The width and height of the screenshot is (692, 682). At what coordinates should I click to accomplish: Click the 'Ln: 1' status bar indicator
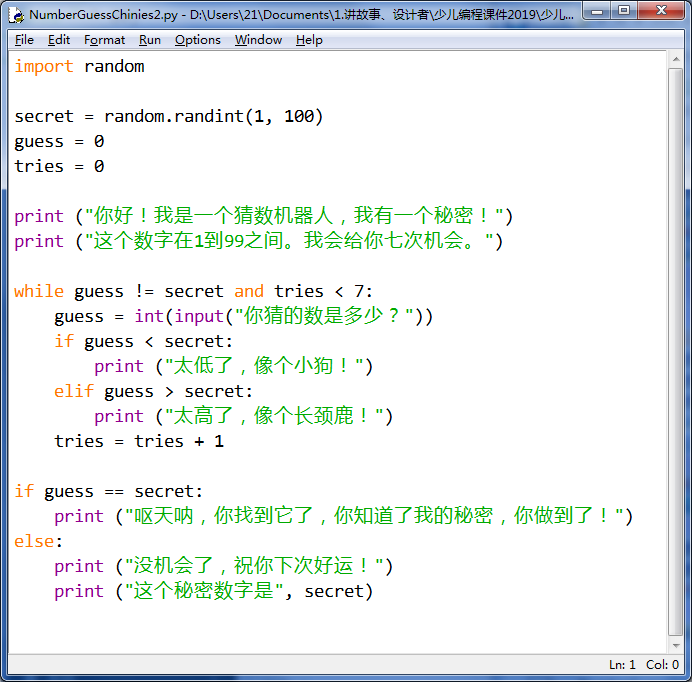coord(622,665)
